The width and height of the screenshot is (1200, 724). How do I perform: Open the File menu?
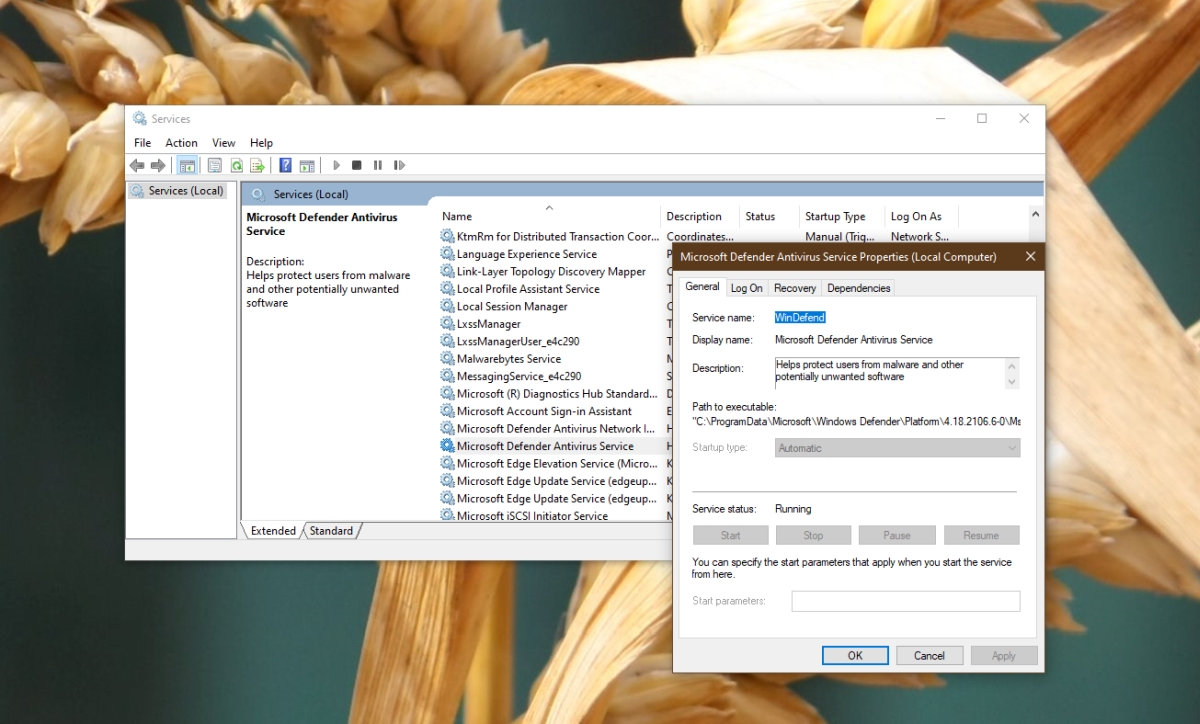coord(142,143)
